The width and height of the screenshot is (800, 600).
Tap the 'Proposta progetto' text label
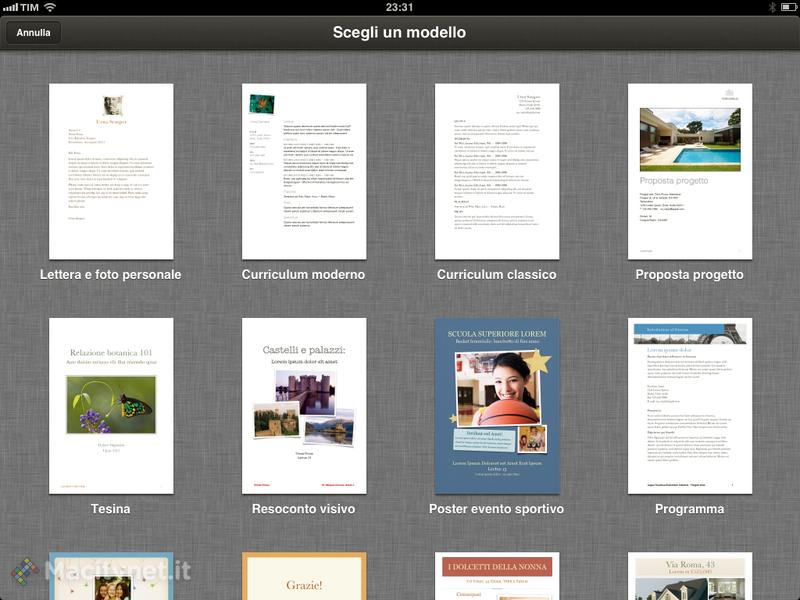click(x=690, y=274)
